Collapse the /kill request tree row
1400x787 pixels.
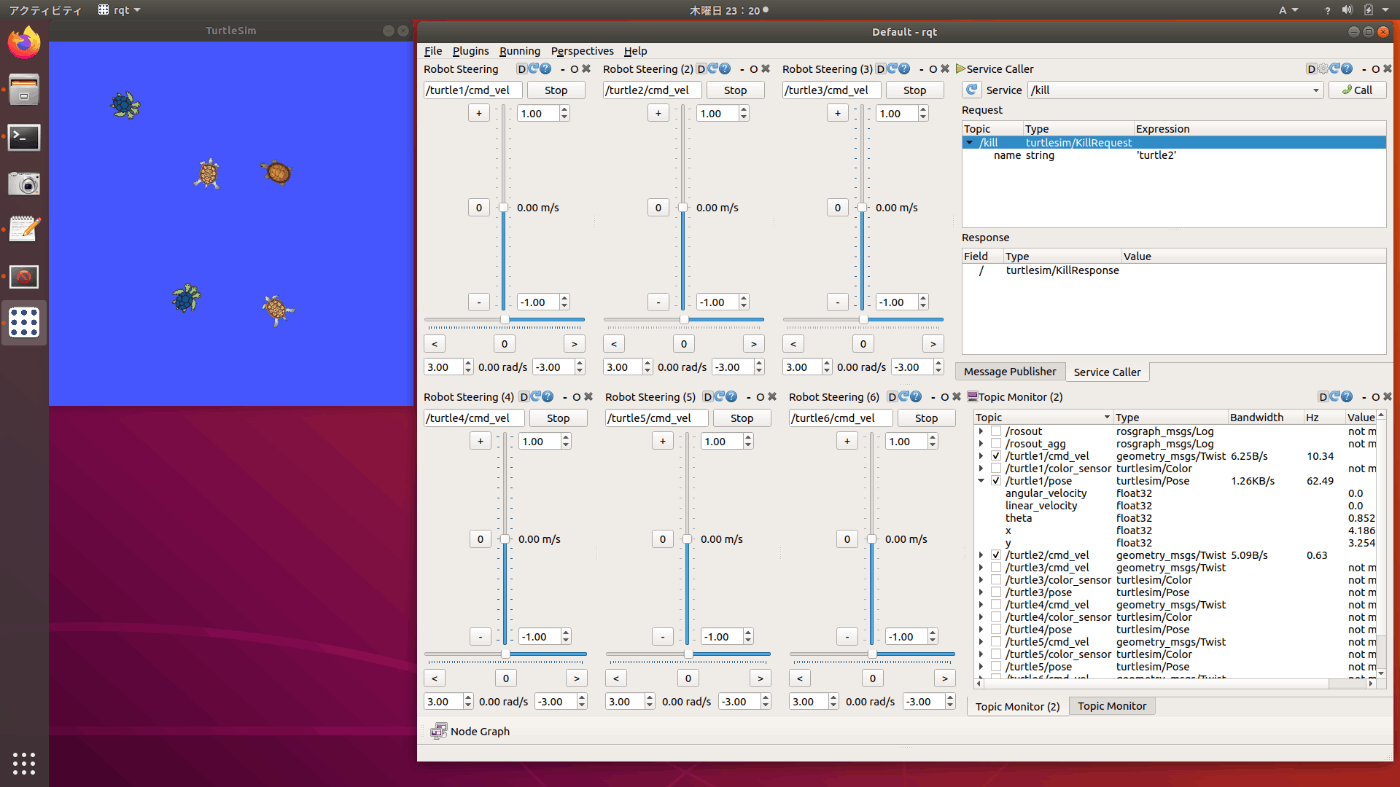tap(970, 143)
